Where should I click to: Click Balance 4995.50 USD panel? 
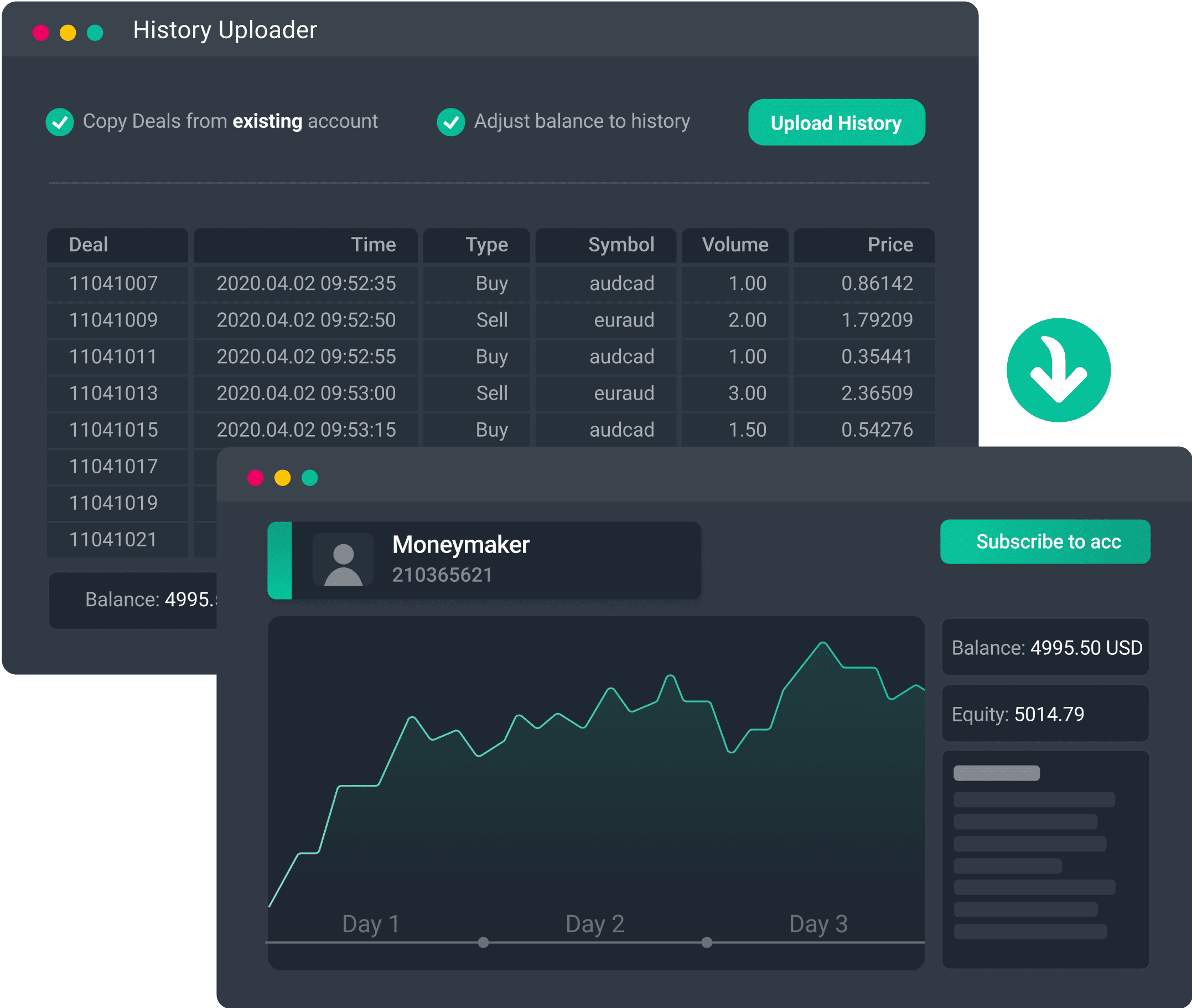1045,648
